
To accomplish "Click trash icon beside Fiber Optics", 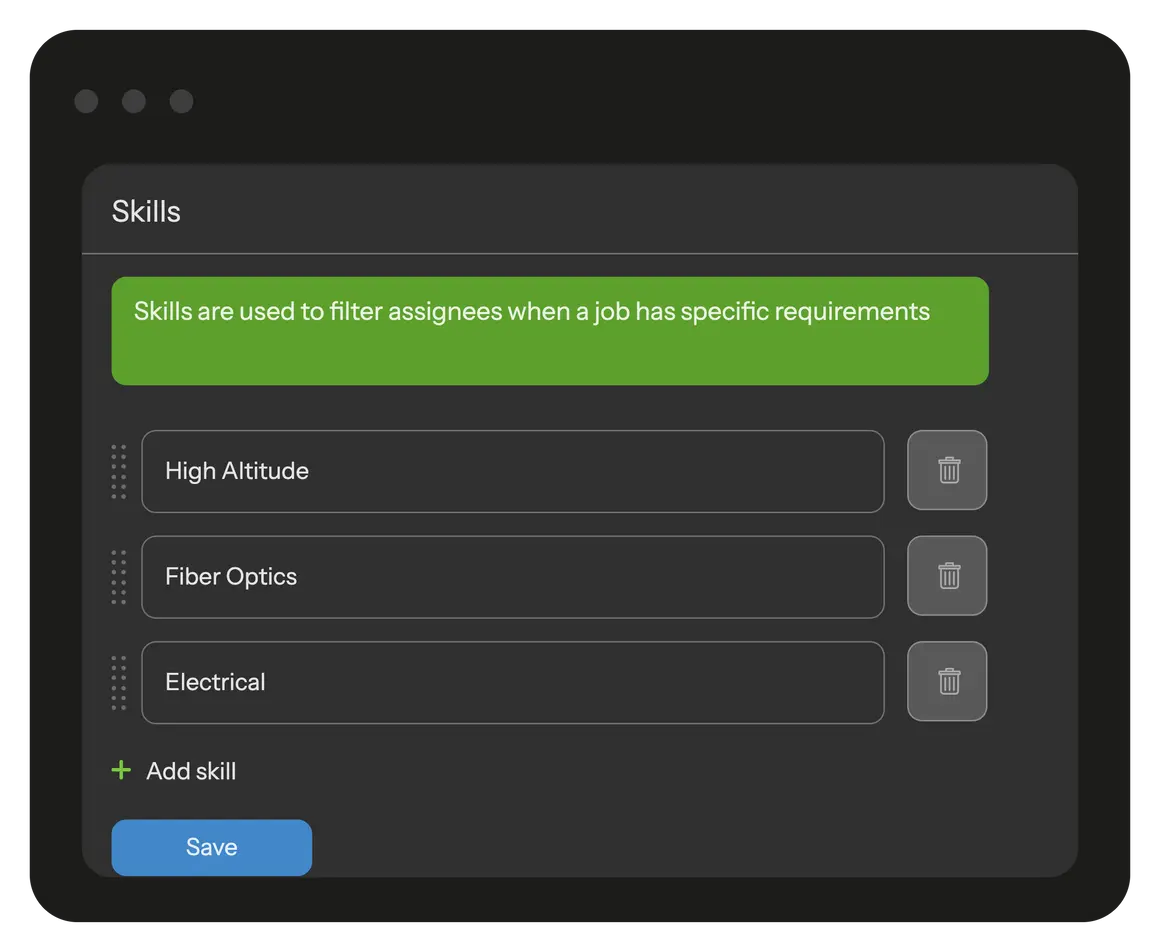I will [947, 576].
